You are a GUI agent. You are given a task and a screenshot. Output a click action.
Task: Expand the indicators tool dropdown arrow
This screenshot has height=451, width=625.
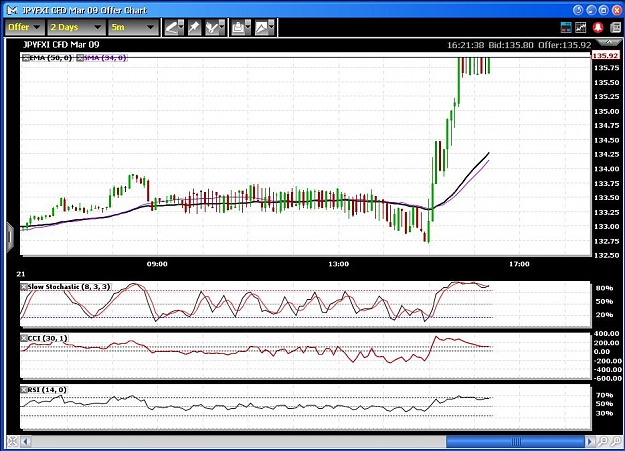tap(222, 25)
